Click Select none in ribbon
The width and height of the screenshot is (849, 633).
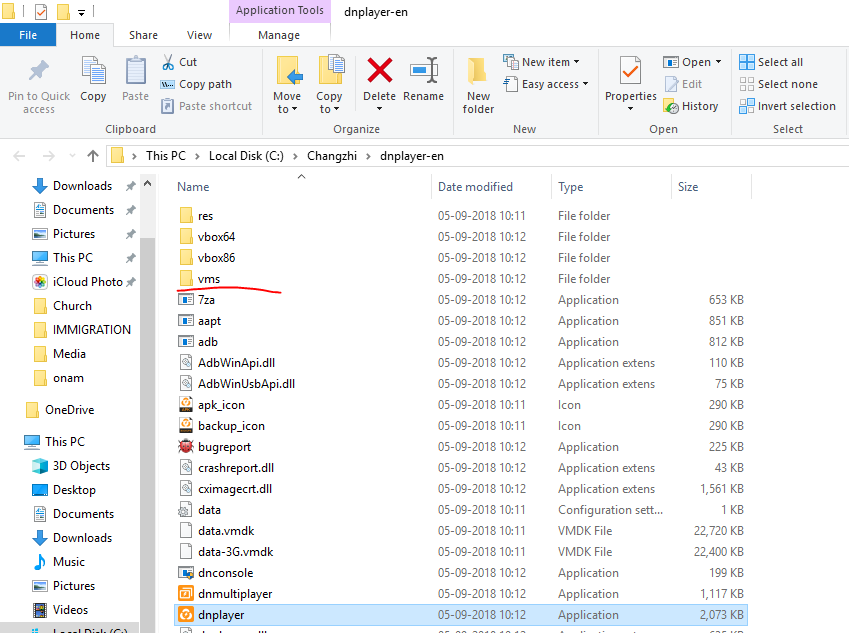pos(779,84)
